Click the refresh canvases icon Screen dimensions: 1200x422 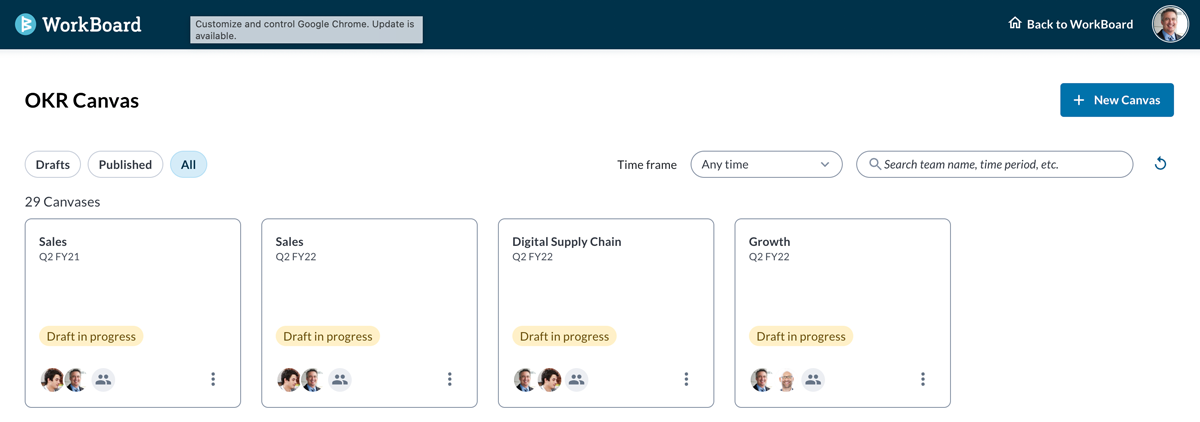click(x=1160, y=164)
